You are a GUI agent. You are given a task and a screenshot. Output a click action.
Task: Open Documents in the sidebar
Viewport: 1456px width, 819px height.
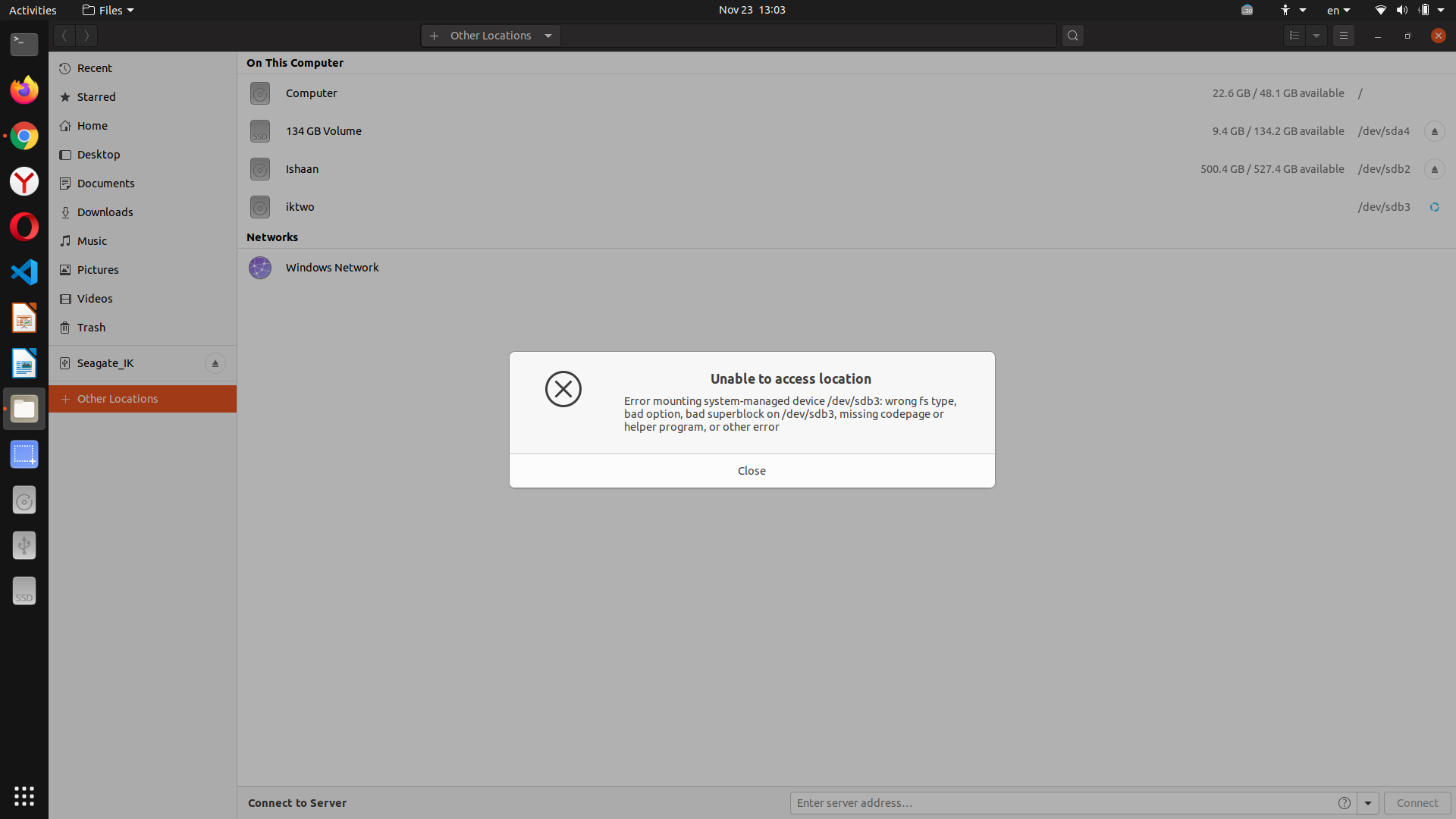click(x=143, y=184)
